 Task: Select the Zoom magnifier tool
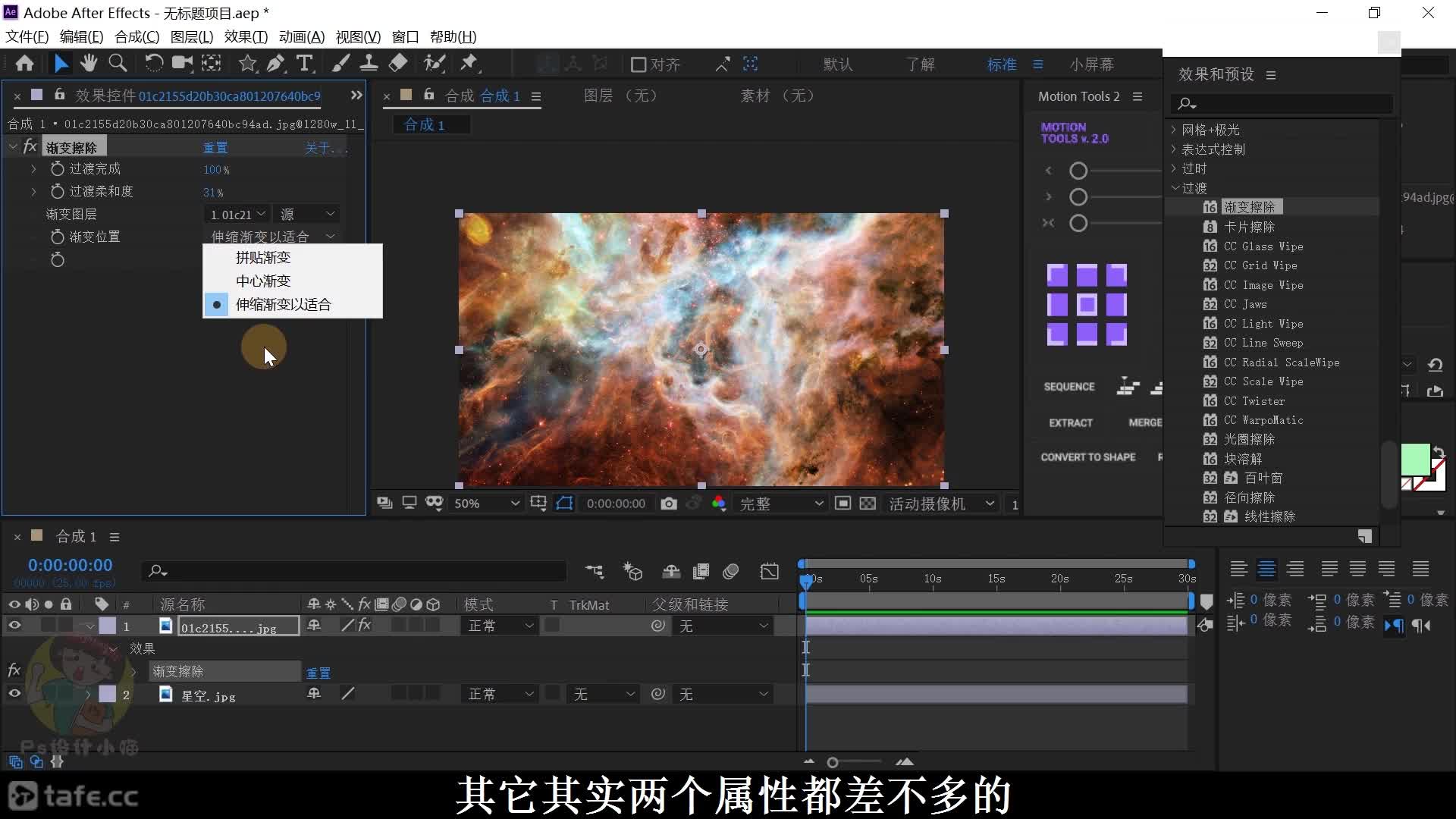point(118,64)
